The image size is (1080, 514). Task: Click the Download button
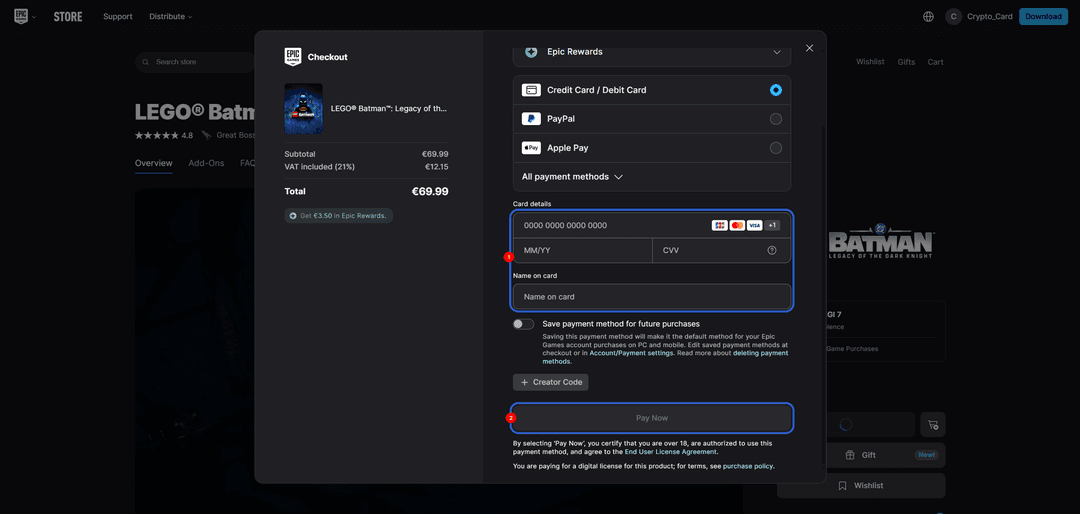(1043, 17)
